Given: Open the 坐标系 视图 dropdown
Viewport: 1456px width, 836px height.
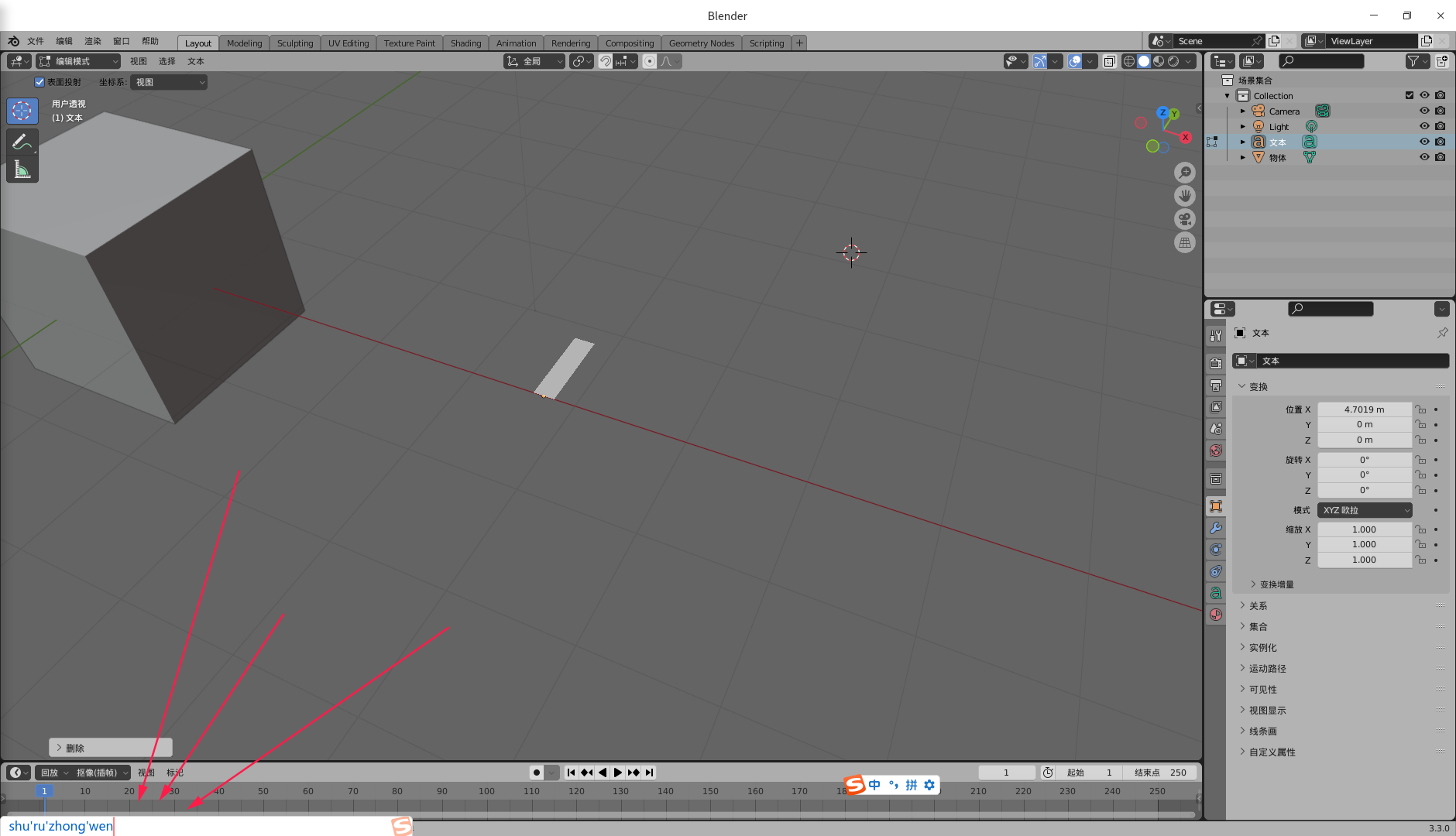Looking at the screenshot, I should pyautogui.click(x=169, y=82).
